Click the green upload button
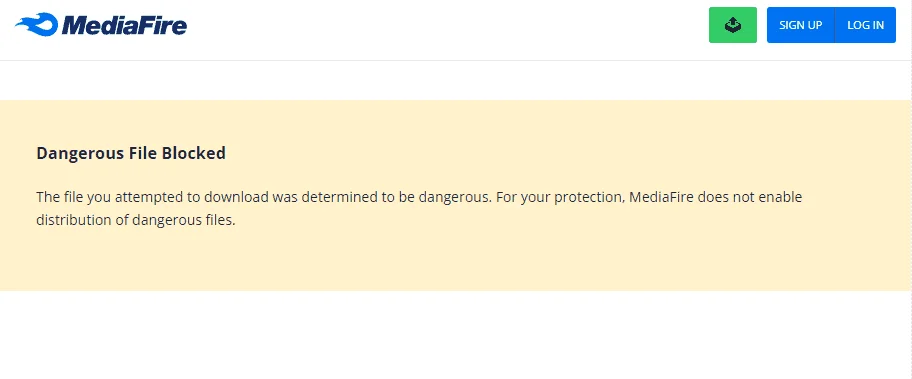This screenshot has width=912, height=379. coord(732,25)
